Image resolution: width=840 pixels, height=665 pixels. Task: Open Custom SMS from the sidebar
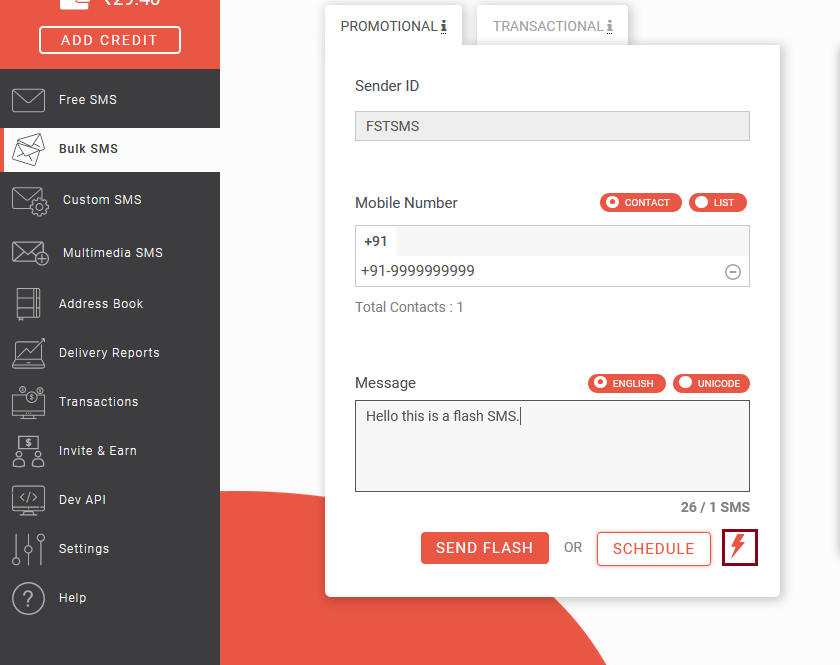(x=100, y=200)
